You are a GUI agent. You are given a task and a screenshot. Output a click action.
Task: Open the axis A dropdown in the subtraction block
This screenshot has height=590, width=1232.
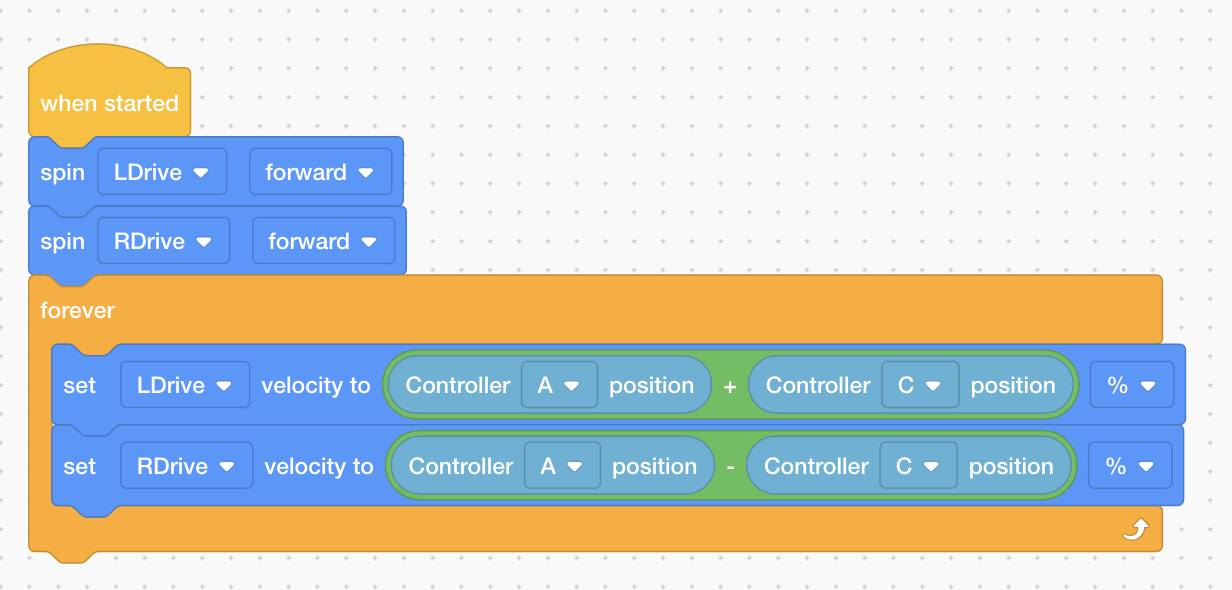pos(562,465)
